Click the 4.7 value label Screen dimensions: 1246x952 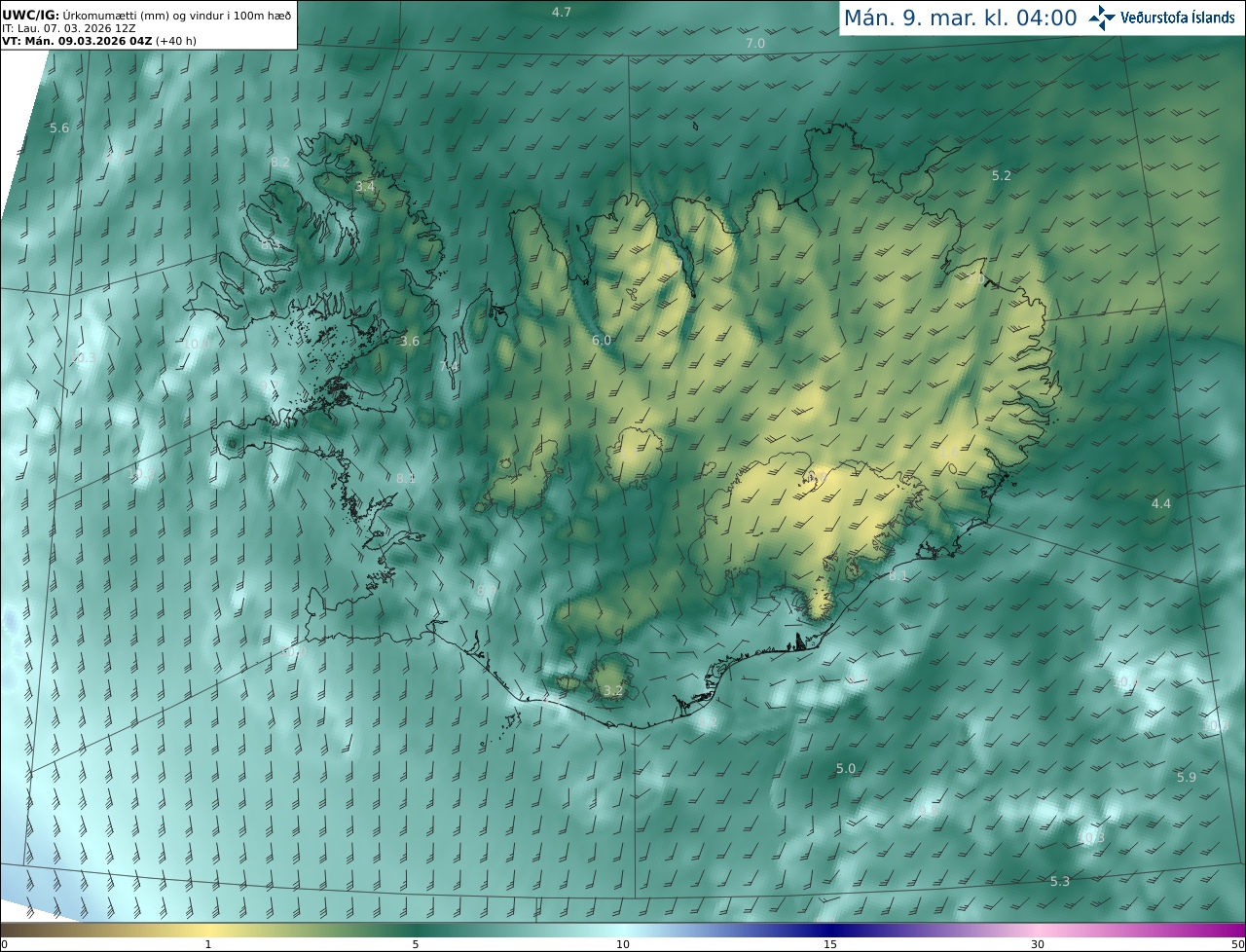click(x=562, y=12)
